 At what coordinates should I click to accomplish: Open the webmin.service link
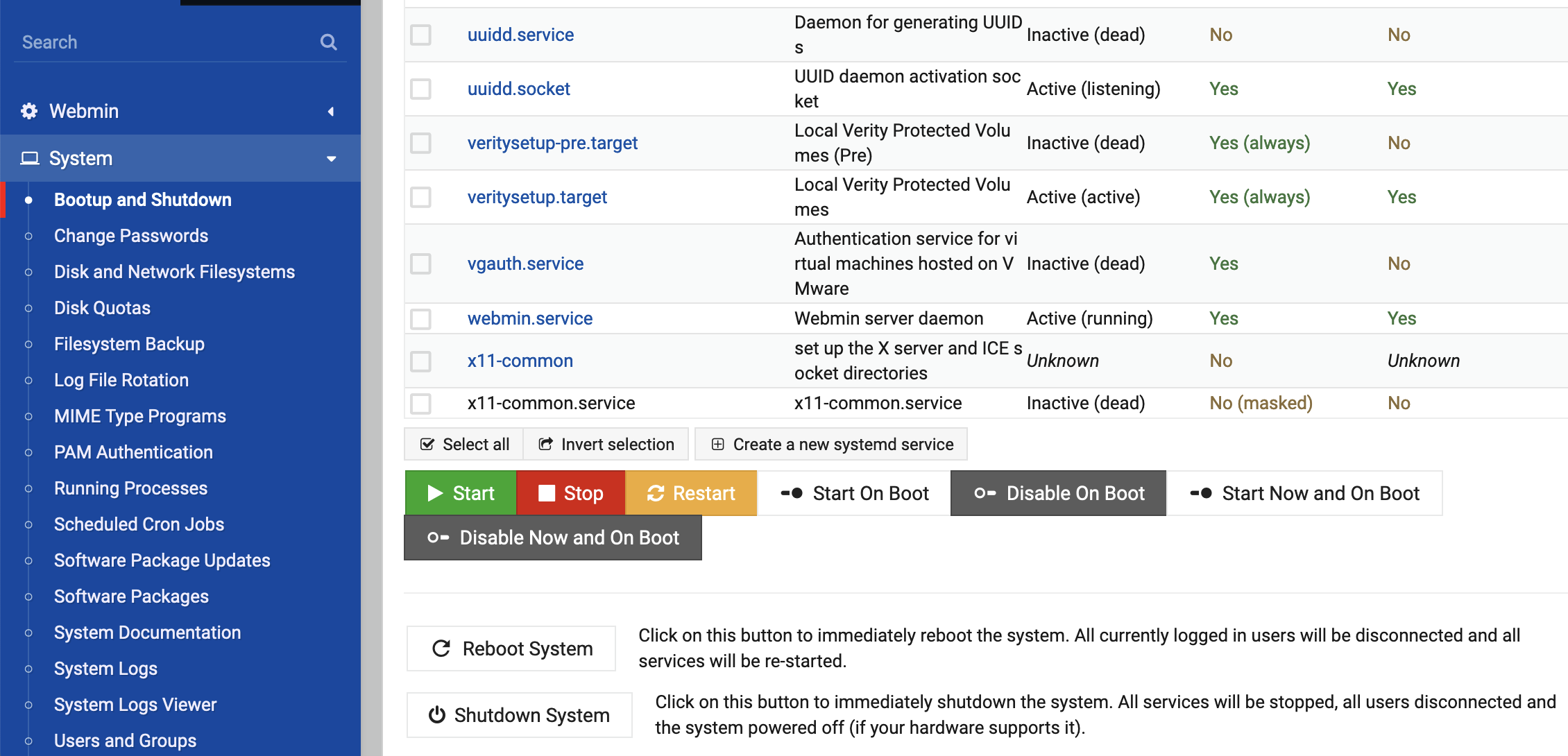[530, 318]
